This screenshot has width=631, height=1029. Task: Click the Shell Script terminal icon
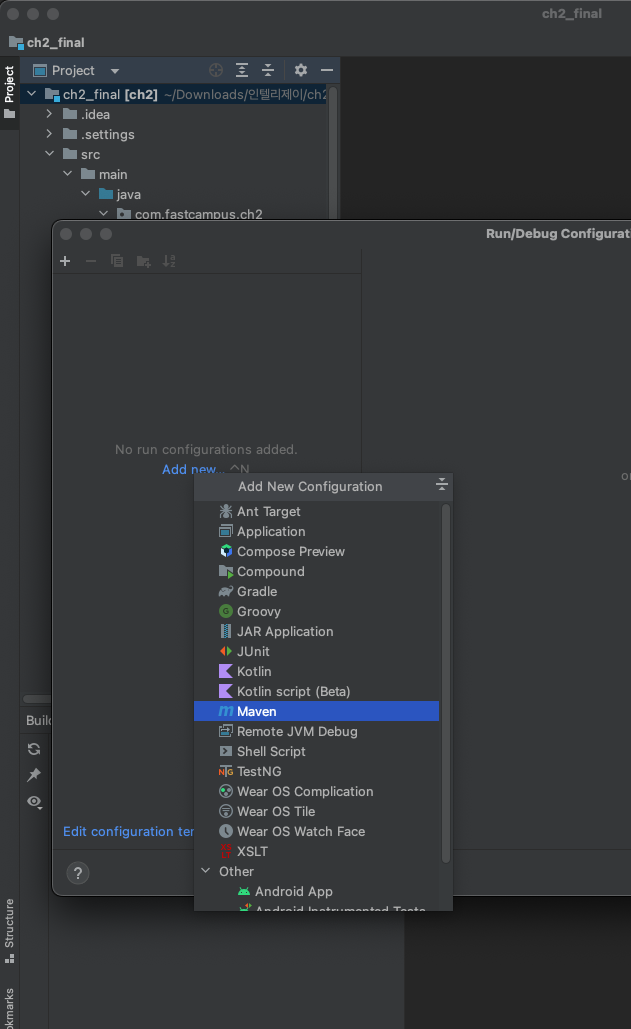tap(226, 751)
